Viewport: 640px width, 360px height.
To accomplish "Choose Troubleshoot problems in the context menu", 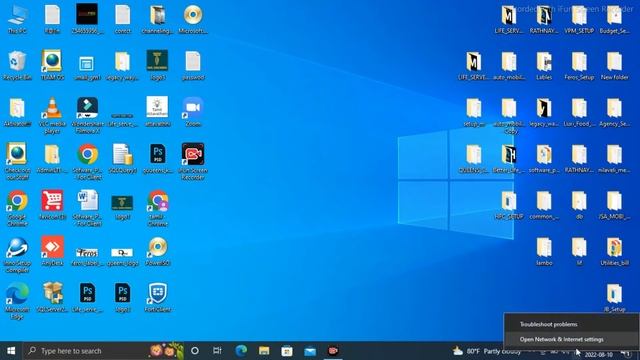I will (x=549, y=324).
